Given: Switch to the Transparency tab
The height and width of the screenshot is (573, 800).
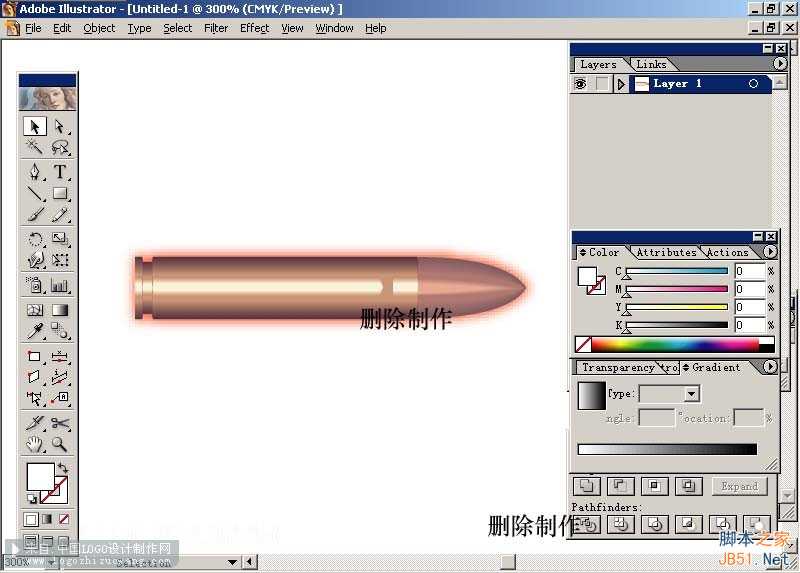Looking at the screenshot, I should pos(618,367).
